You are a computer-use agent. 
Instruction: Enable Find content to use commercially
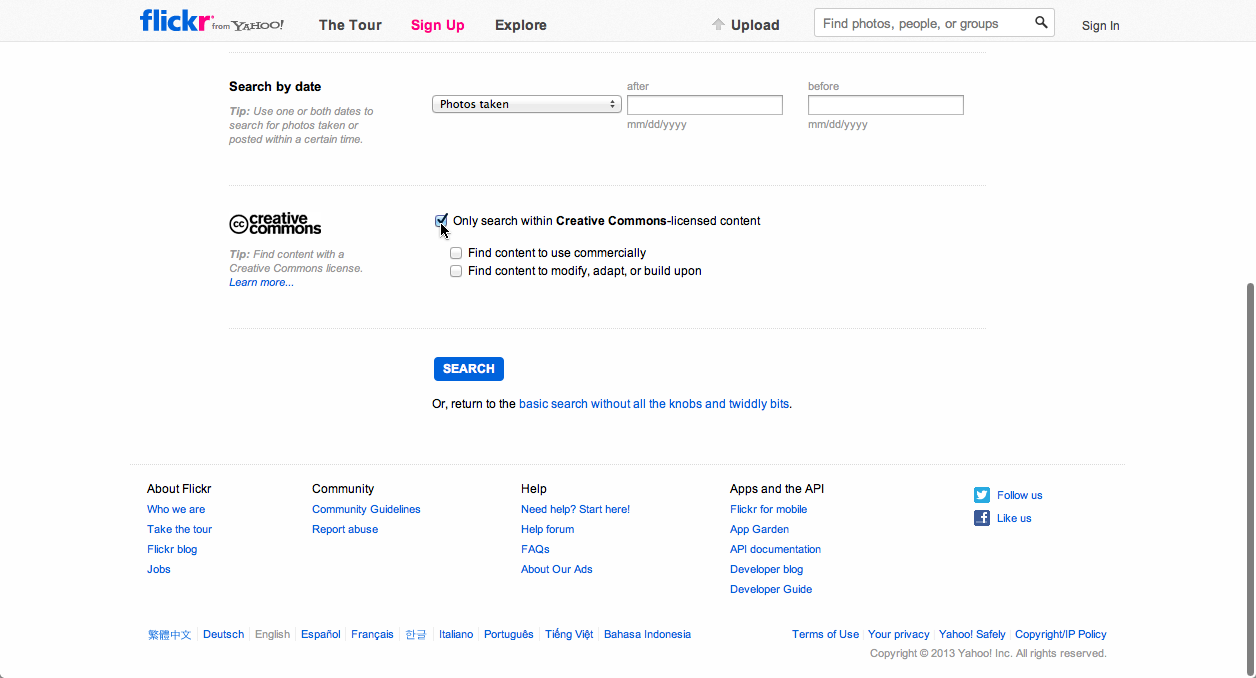456,254
